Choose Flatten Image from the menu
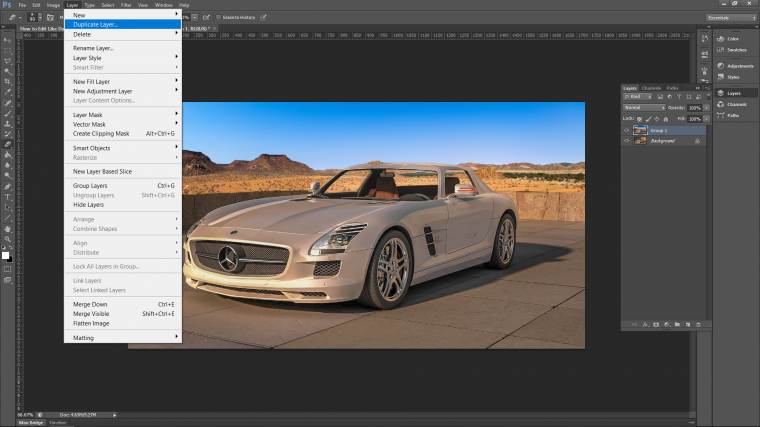Image resolution: width=760 pixels, height=427 pixels. pyautogui.click(x=123, y=323)
